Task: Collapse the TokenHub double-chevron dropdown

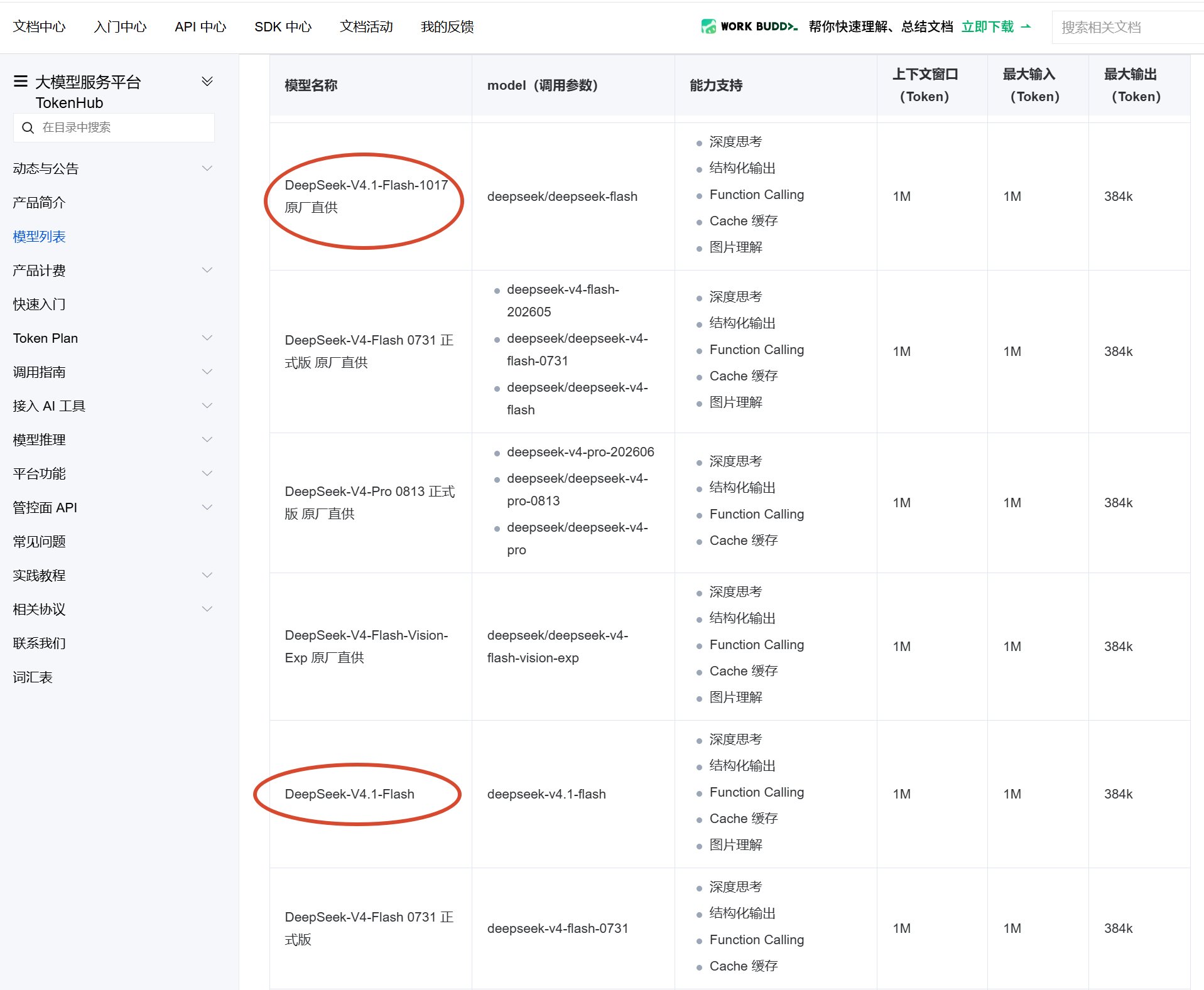Action: (207, 82)
